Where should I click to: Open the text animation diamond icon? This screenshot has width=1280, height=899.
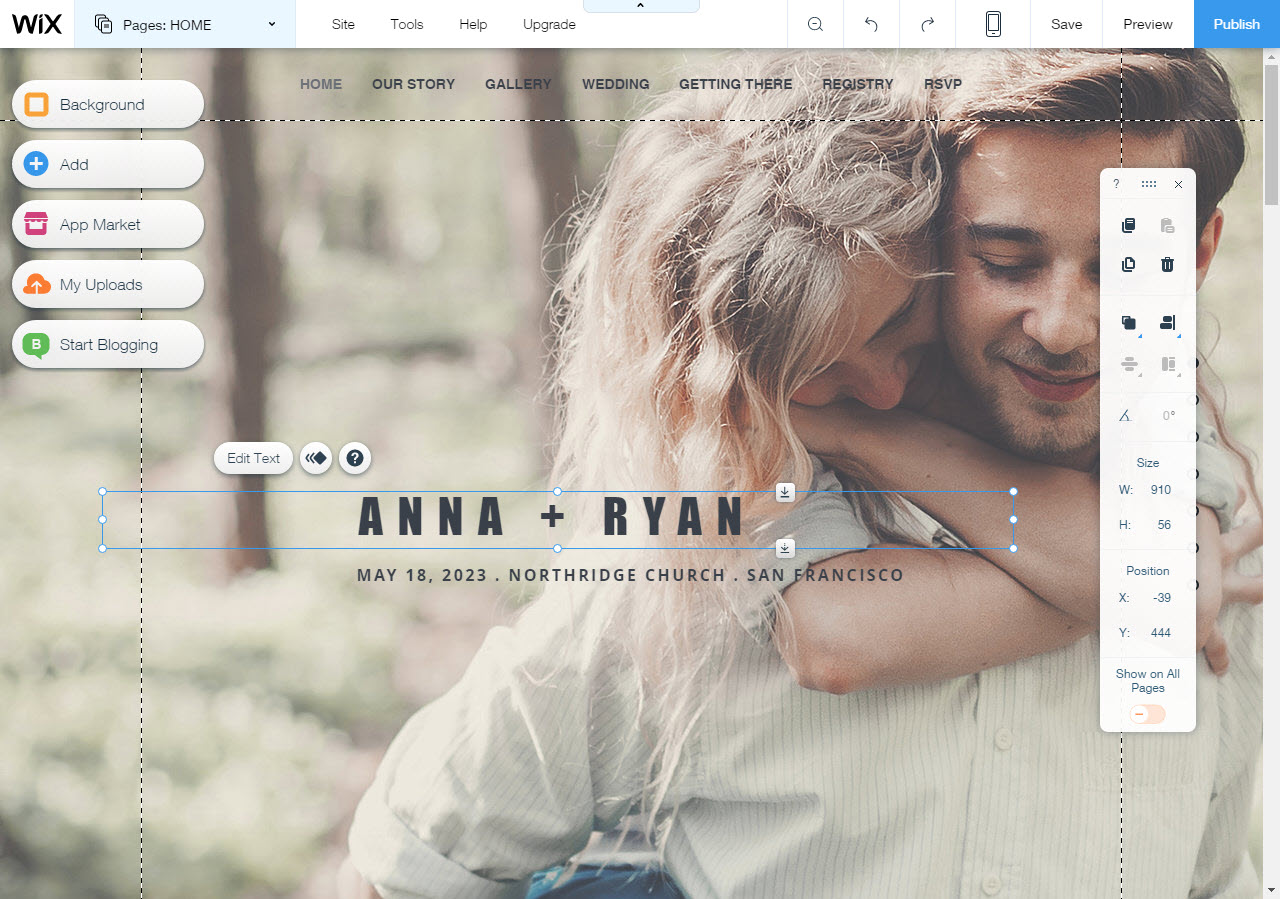(316, 458)
